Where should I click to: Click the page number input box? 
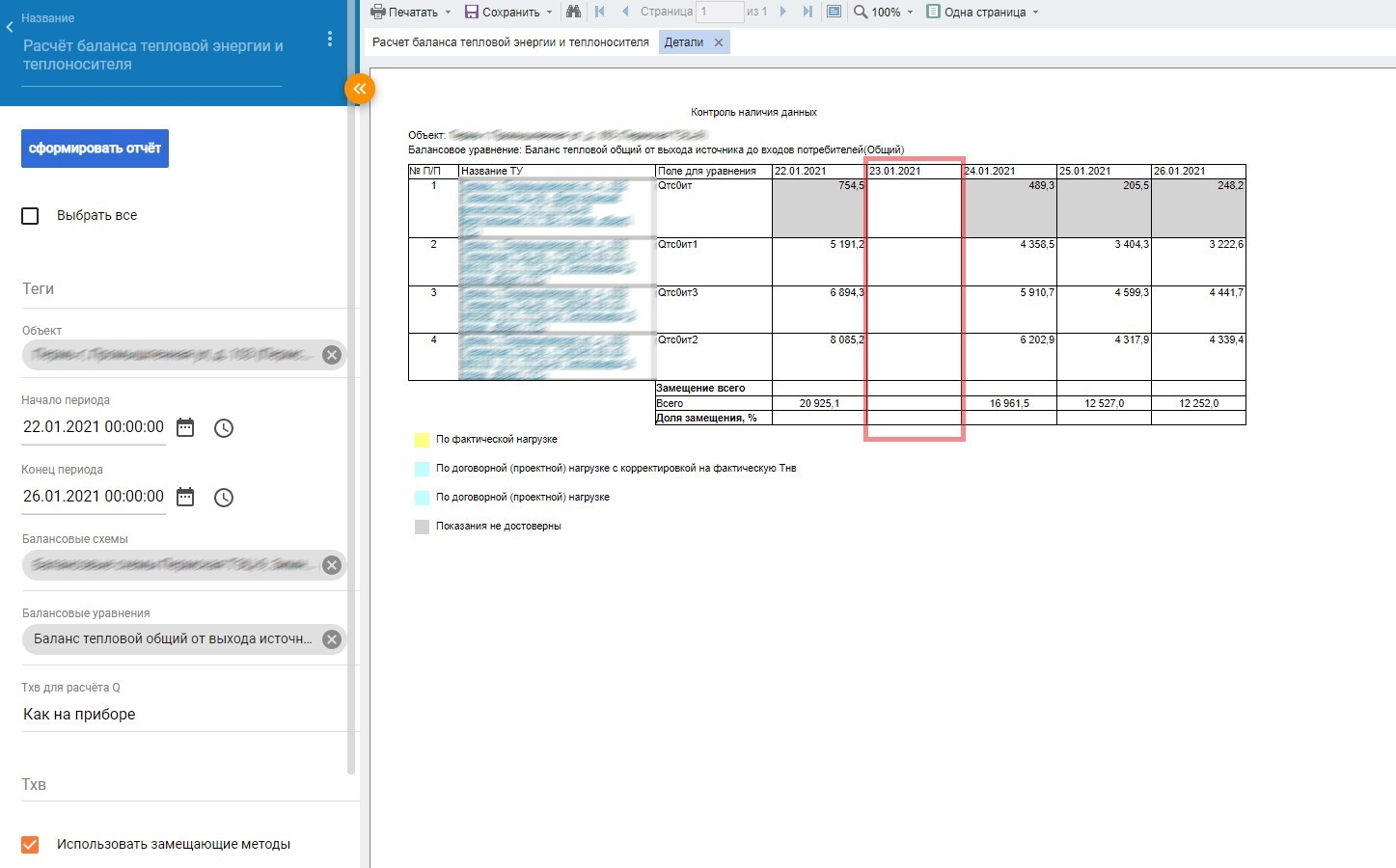pyautogui.click(x=720, y=12)
